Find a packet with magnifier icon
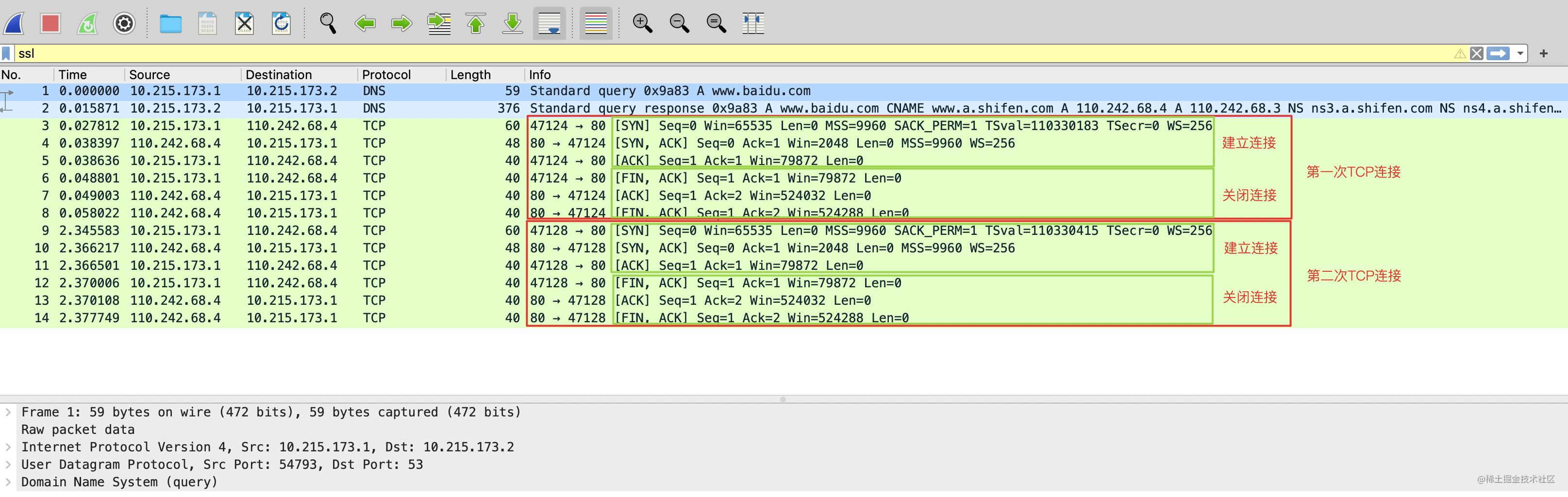 pyautogui.click(x=328, y=24)
